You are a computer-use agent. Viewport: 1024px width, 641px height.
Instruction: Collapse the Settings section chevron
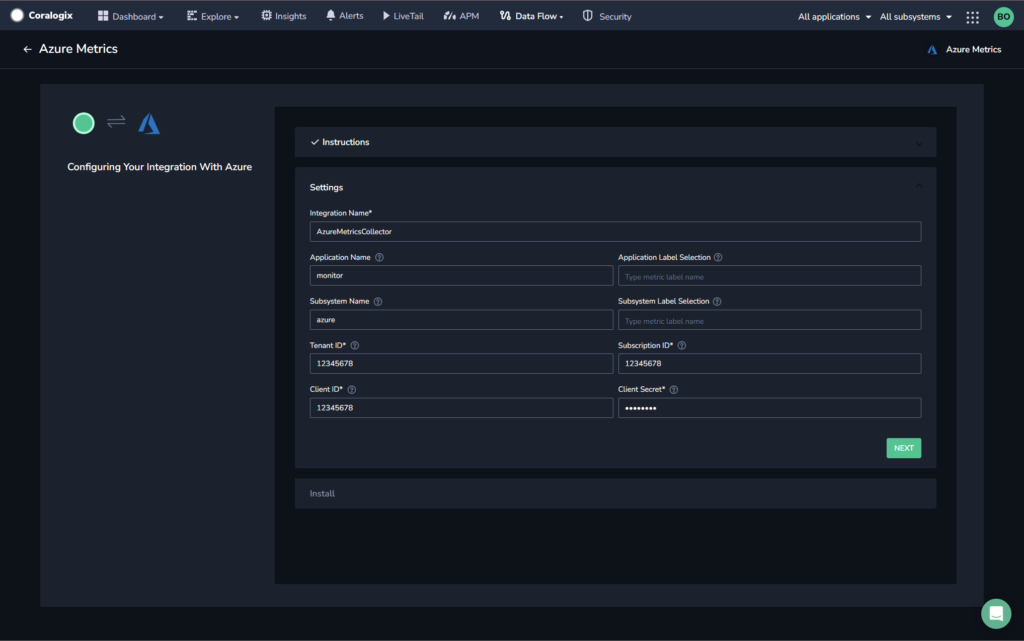[x=919, y=186]
